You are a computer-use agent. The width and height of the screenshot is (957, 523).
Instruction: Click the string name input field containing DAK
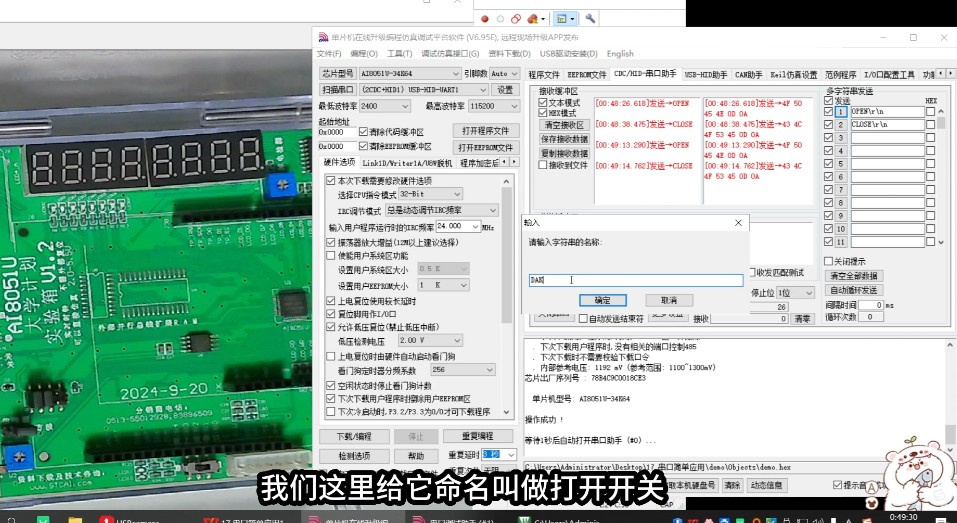click(x=636, y=280)
